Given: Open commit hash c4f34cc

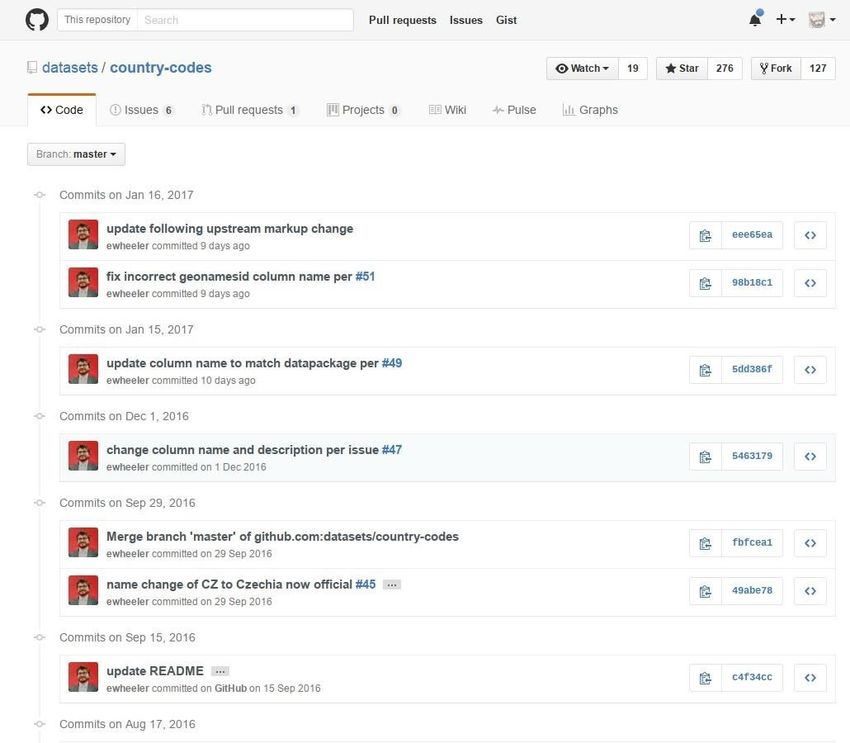Looking at the screenshot, I should pyautogui.click(x=752, y=677).
